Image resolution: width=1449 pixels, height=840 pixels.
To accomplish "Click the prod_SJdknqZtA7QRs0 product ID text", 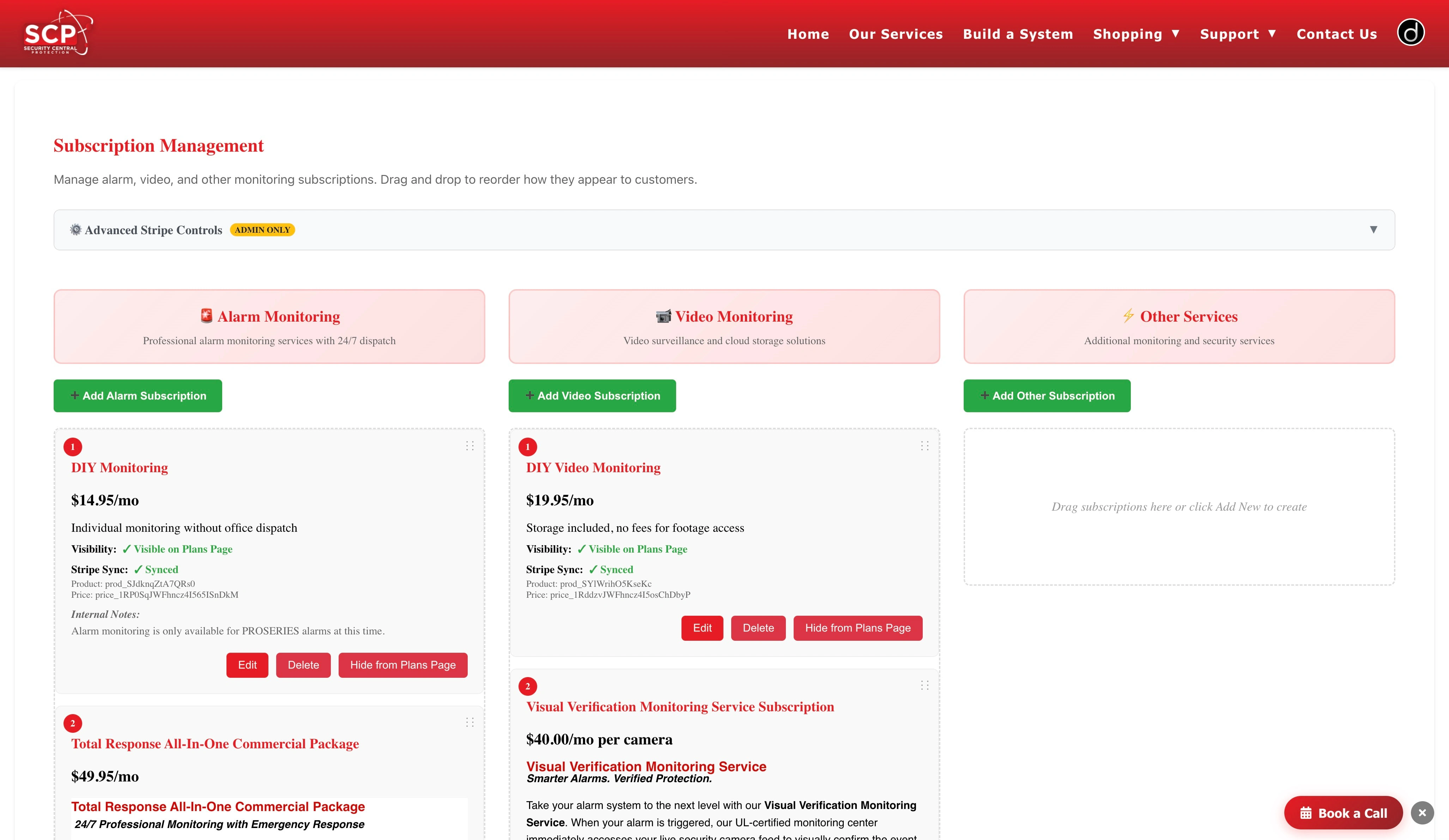I will (x=150, y=584).
